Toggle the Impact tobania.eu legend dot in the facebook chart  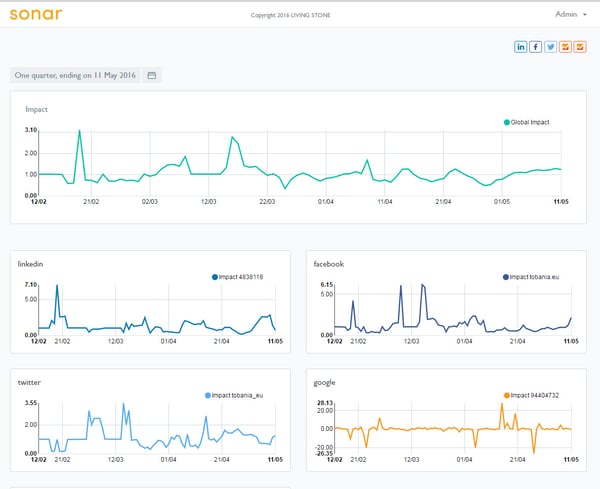point(505,277)
